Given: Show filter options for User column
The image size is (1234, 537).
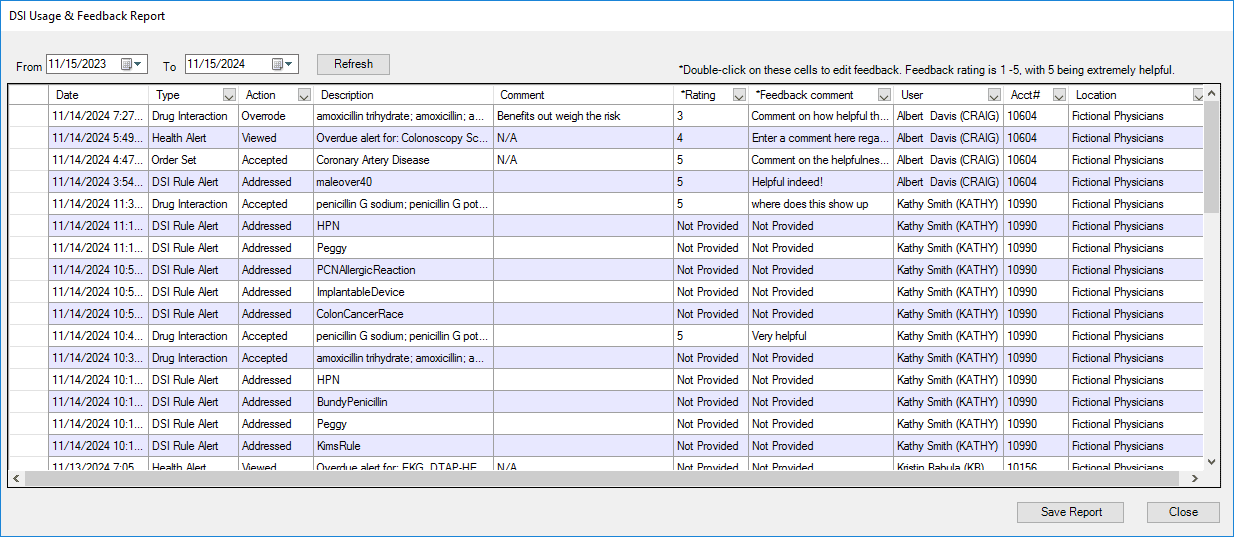Looking at the screenshot, I should pos(994,95).
